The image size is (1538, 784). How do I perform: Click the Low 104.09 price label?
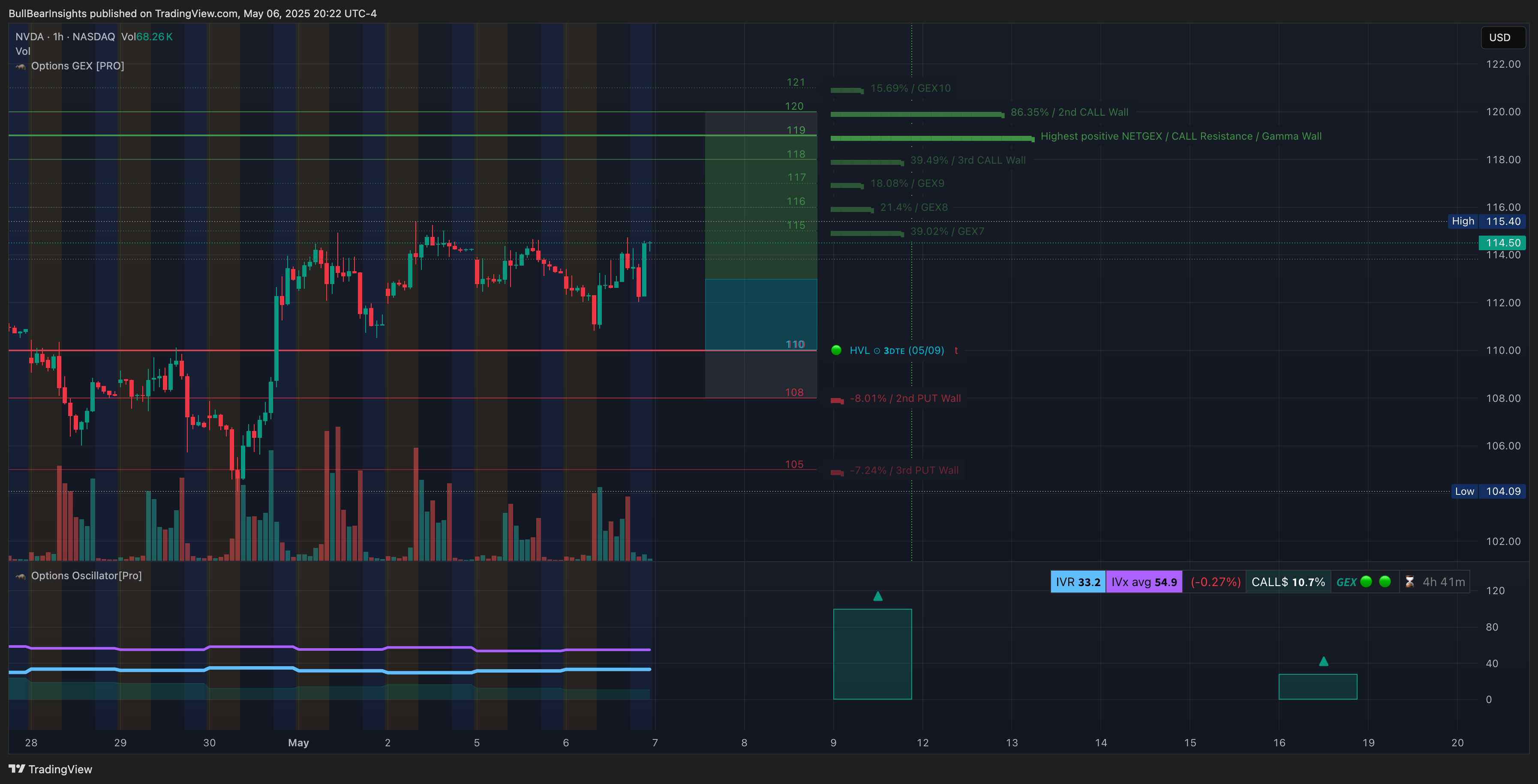[1488, 492]
